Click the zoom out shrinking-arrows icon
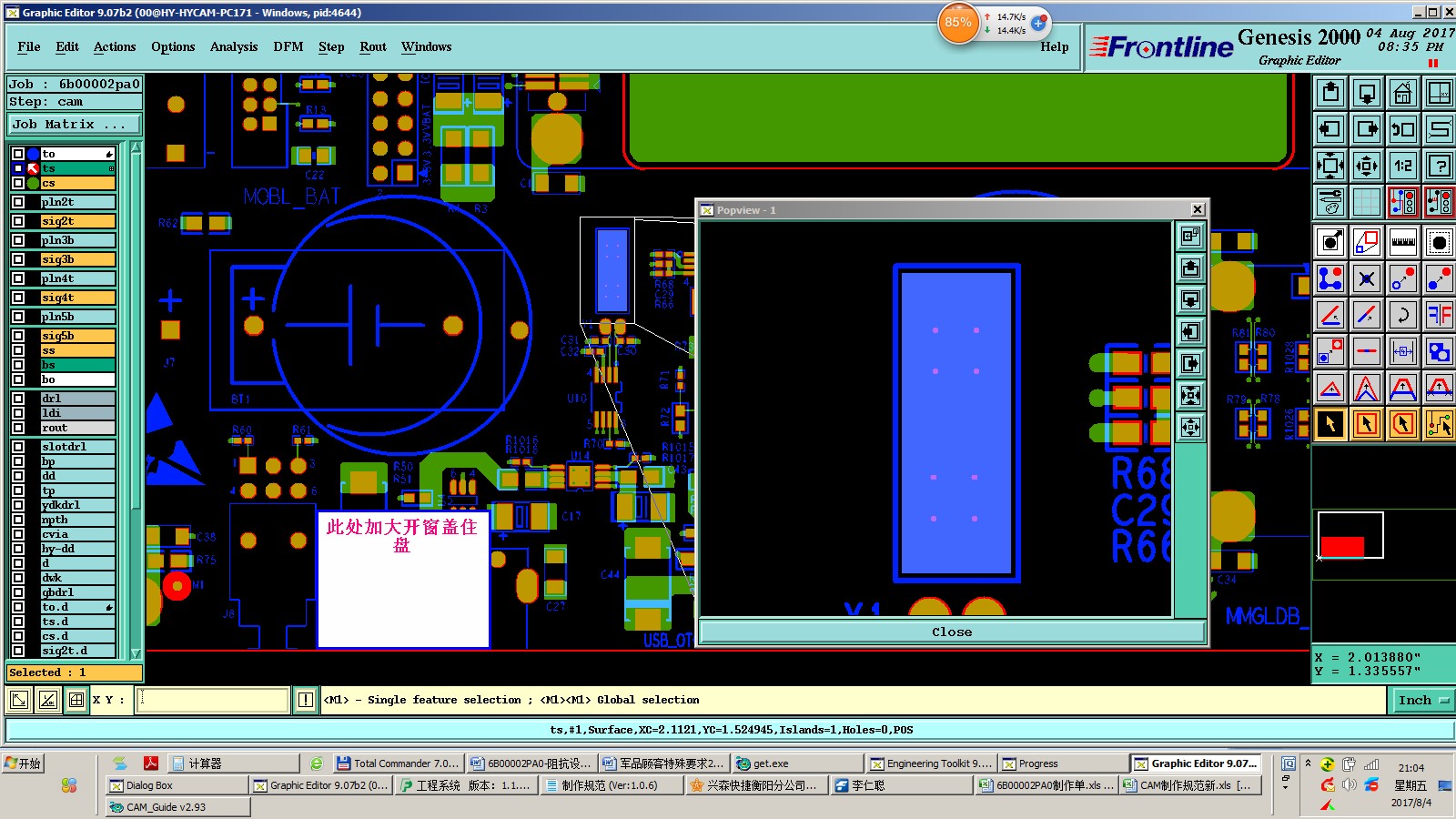This screenshot has height=819, width=1456. [x=1367, y=166]
